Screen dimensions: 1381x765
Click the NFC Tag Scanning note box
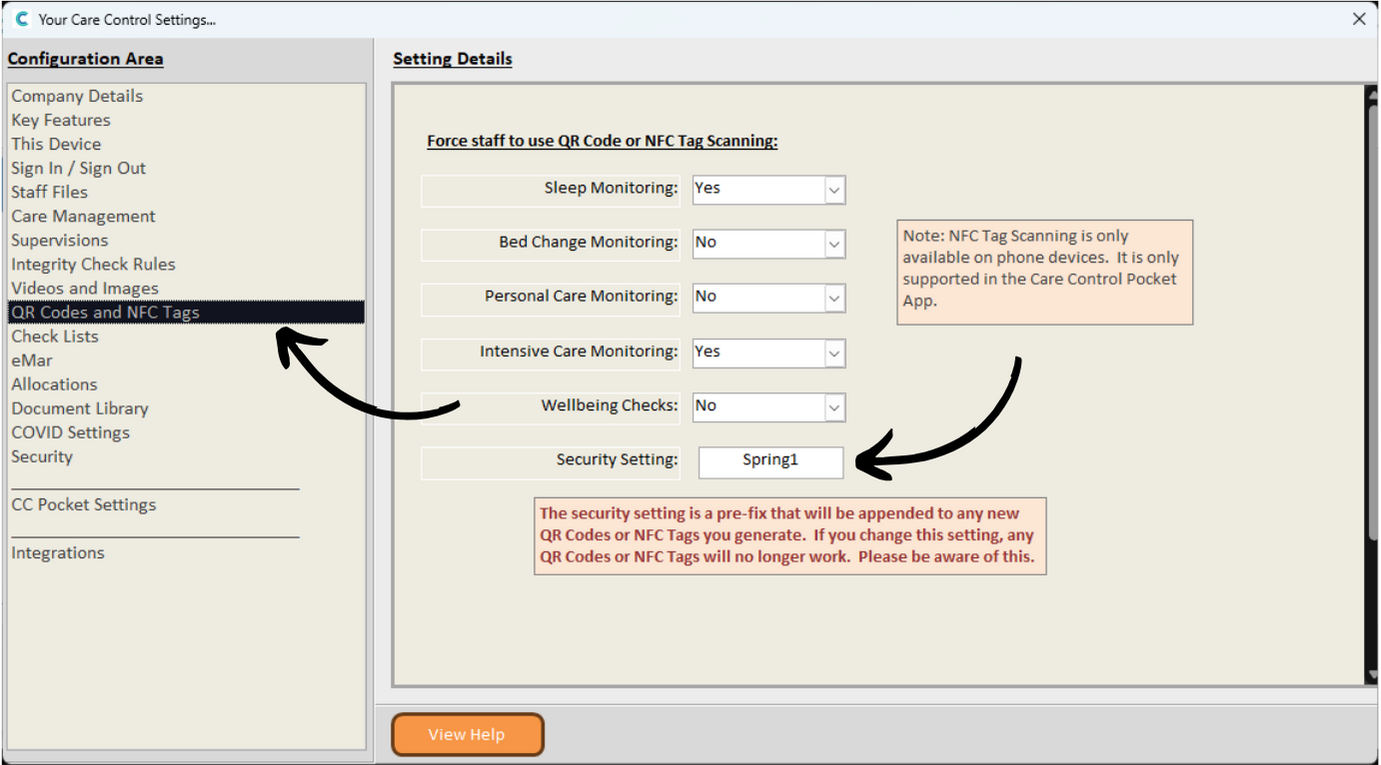pos(1045,272)
